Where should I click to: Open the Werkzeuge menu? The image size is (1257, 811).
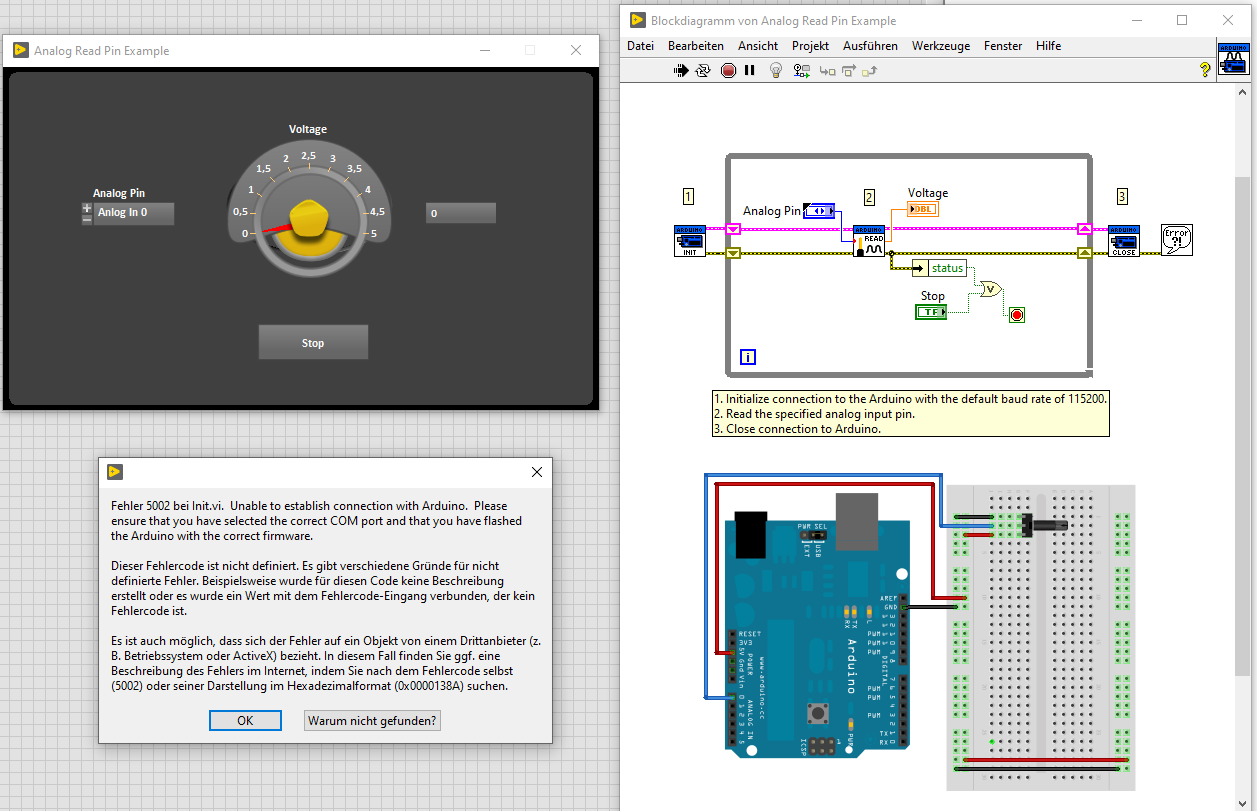940,46
